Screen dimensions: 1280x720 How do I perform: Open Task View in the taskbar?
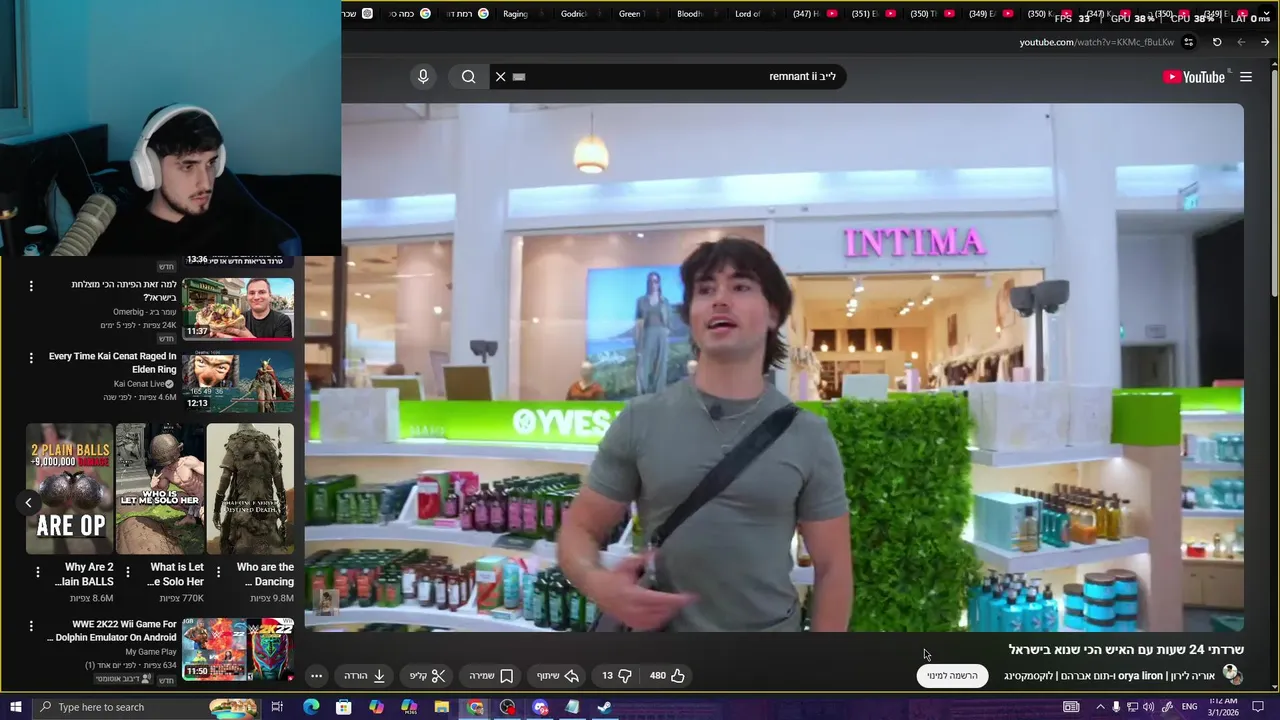coord(277,707)
